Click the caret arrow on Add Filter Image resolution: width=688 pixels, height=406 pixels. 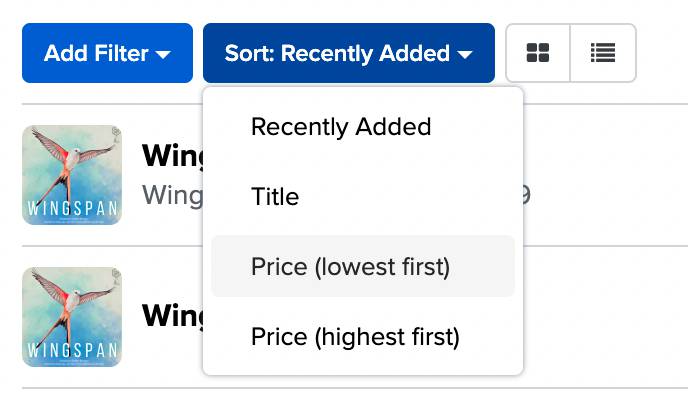(163, 55)
